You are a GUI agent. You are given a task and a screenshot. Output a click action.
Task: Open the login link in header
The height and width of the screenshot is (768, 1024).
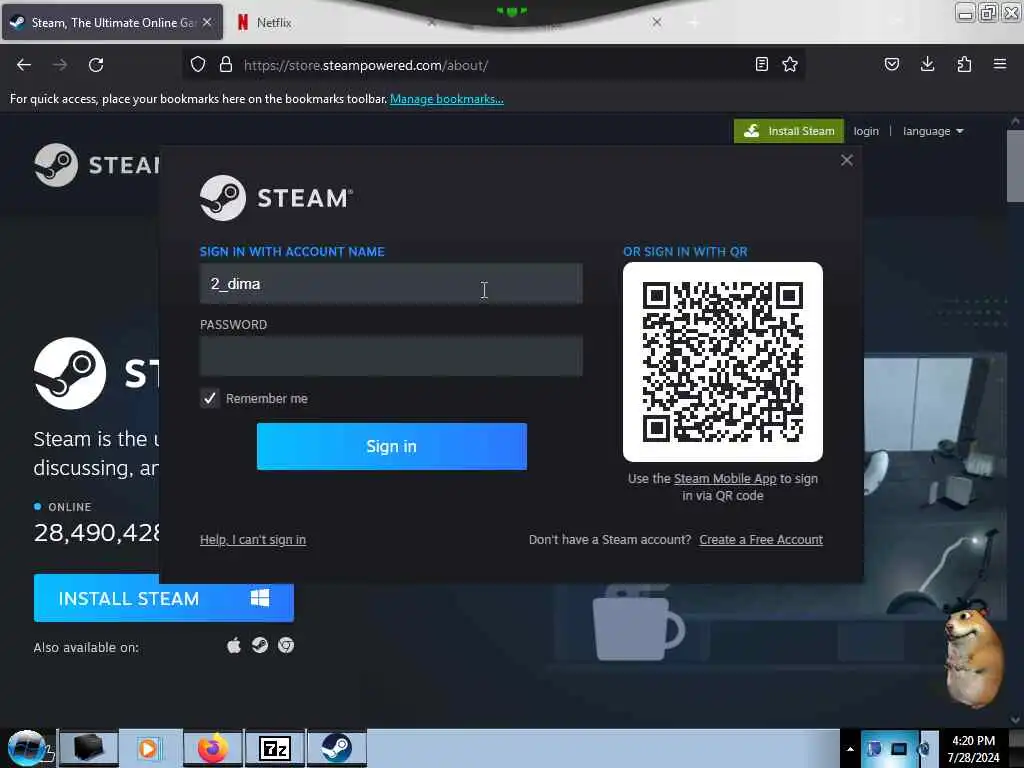[x=866, y=131]
